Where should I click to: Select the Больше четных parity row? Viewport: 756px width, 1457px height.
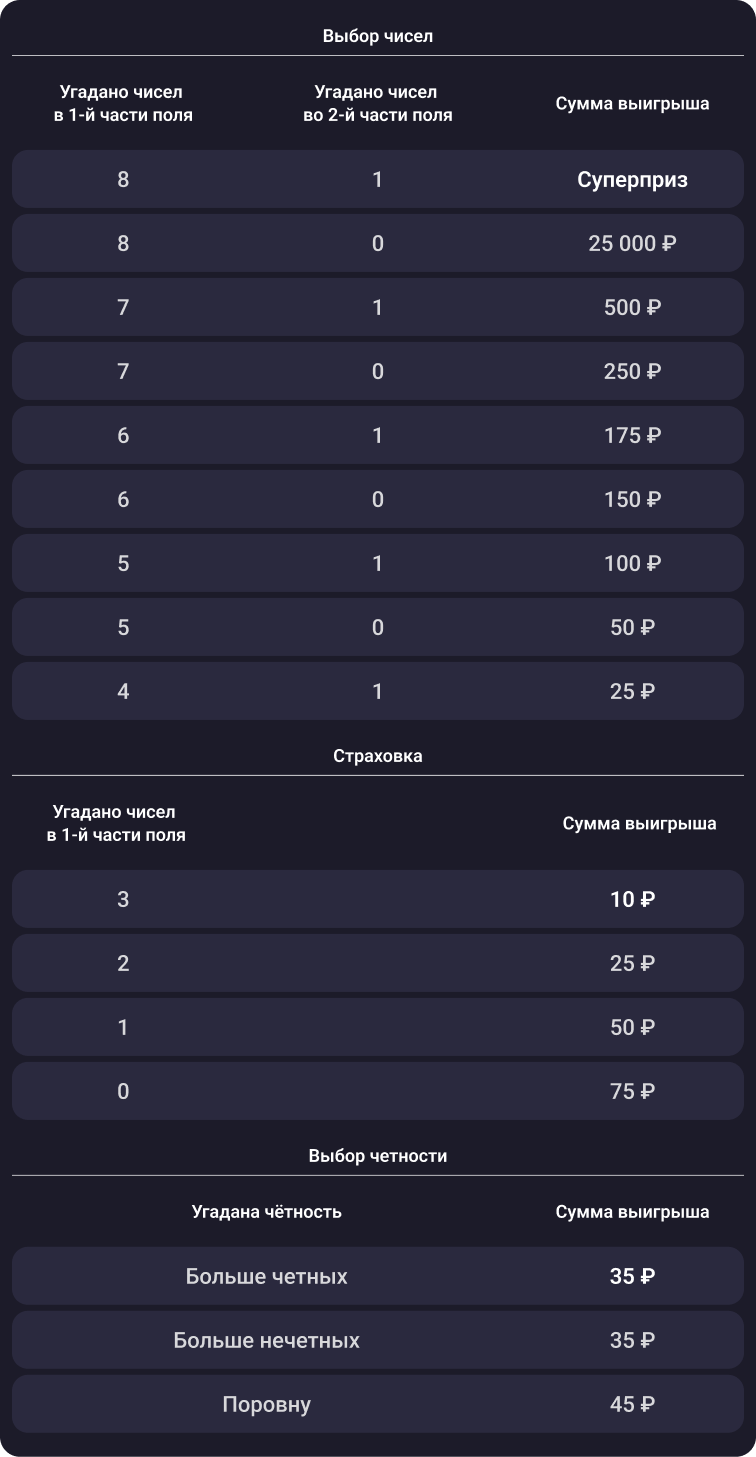coord(378,1277)
